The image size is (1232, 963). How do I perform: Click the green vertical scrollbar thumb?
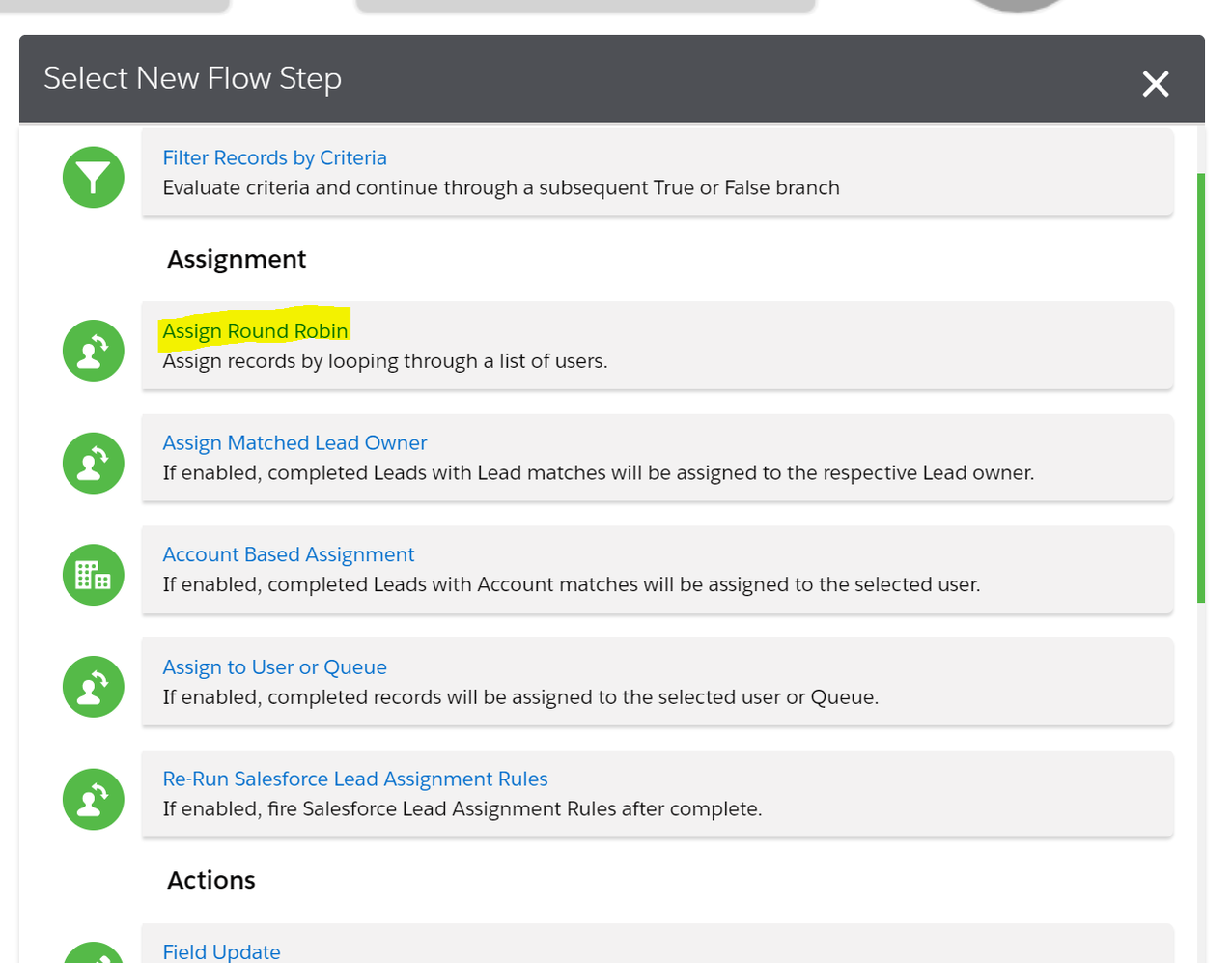[x=1201, y=386]
